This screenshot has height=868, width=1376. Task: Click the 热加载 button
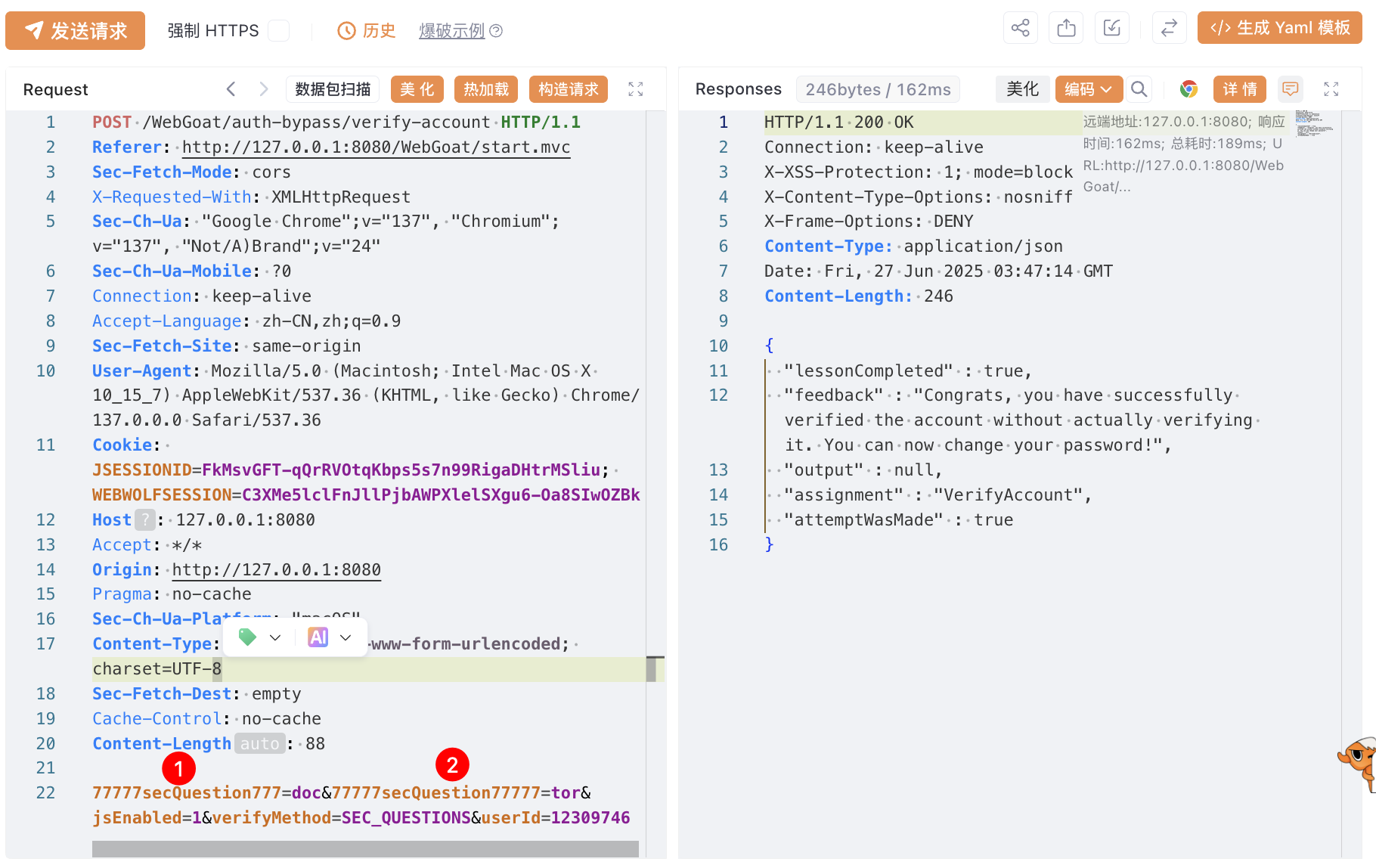coord(486,89)
